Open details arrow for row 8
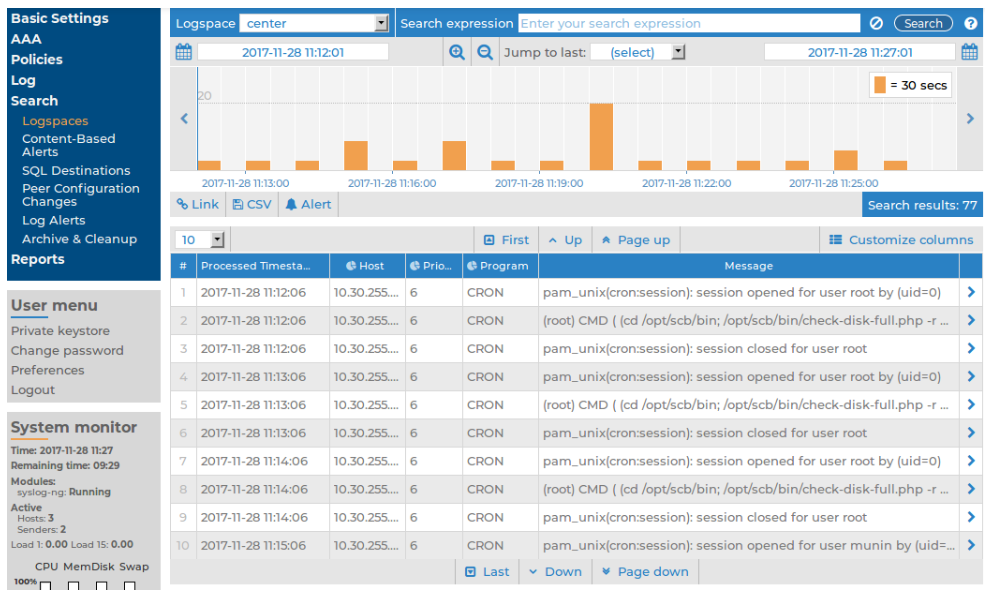Screen dimensions: 988x593 (971, 488)
